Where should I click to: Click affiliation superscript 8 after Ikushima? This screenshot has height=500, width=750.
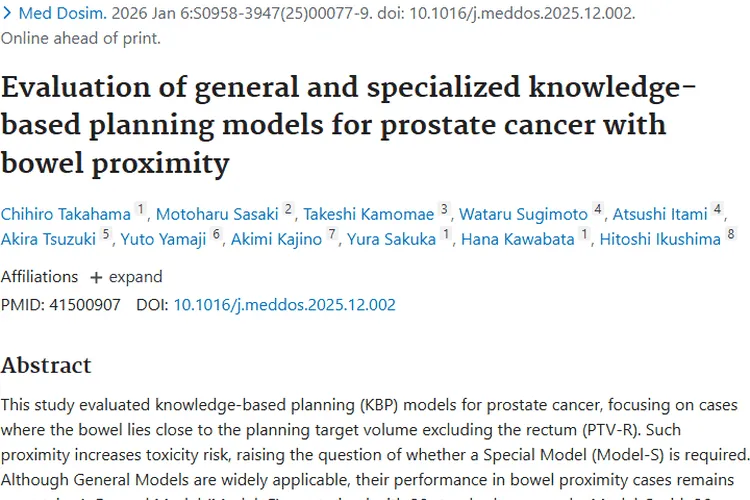coord(731,235)
